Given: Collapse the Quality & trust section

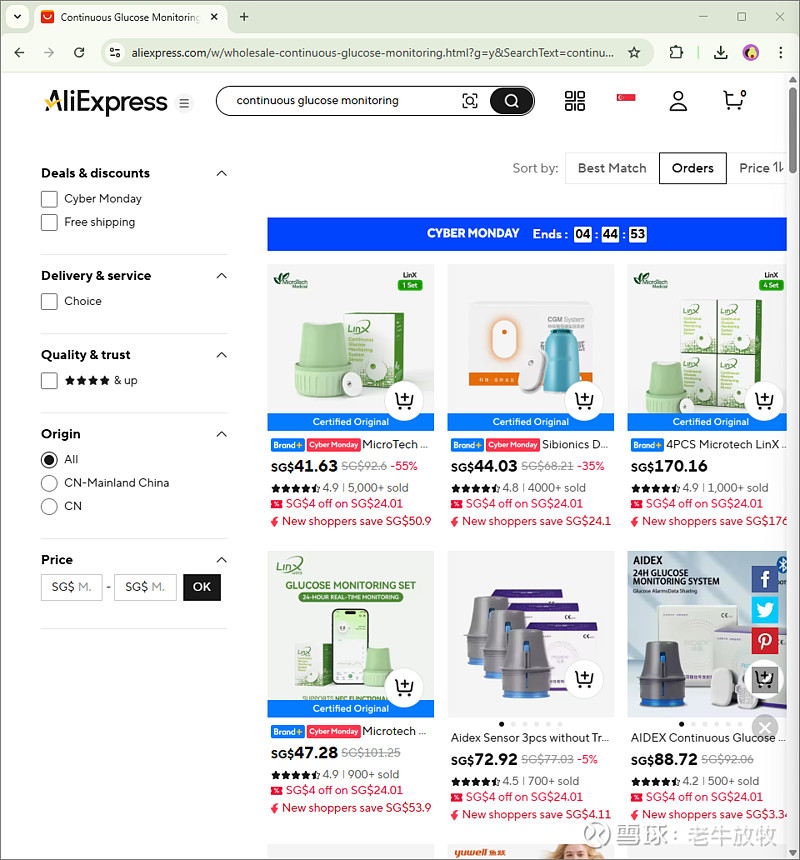Looking at the screenshot, I should pyautogui.click(x=222, y=355).
